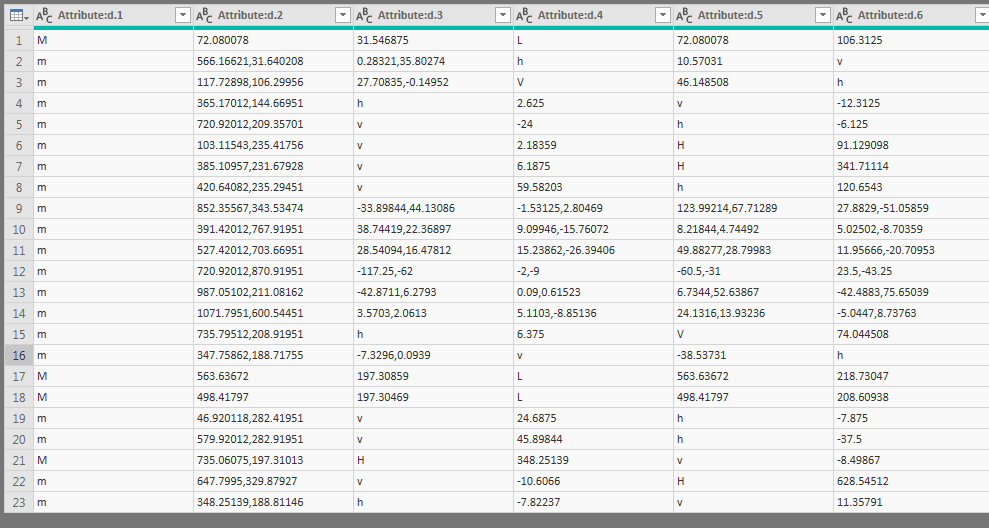Click cell 563.63672 in Attribute:d.5 column

(x=753, y=376)
